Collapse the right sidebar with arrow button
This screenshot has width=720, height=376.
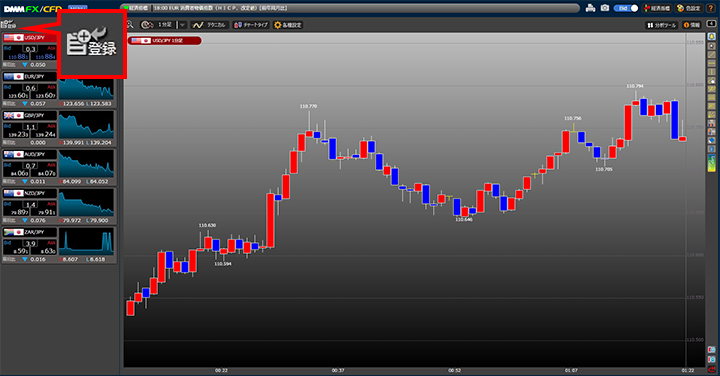click(711, 24)
